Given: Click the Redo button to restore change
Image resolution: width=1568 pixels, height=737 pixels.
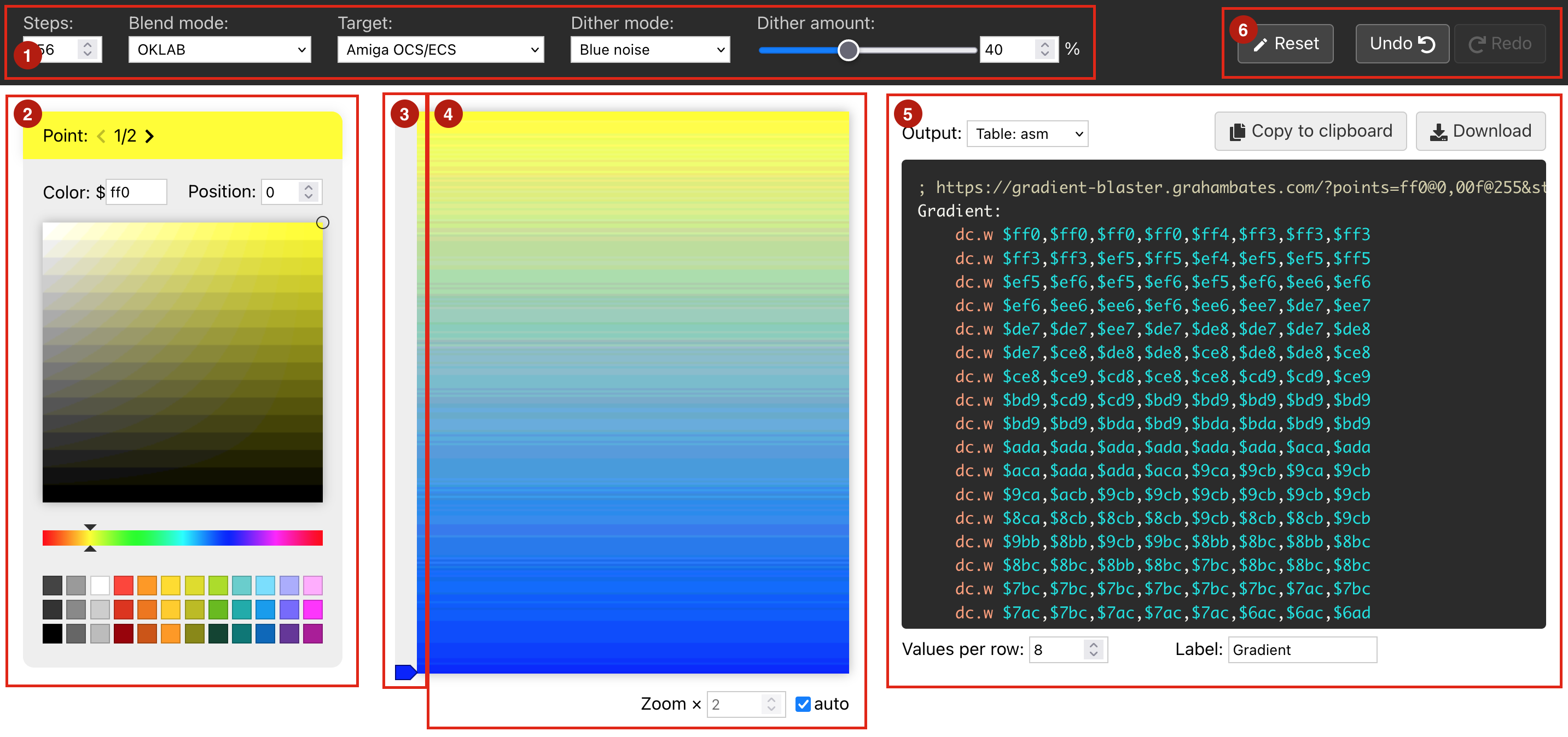Looking at the screenshot, I should (x=1500, y=43).
